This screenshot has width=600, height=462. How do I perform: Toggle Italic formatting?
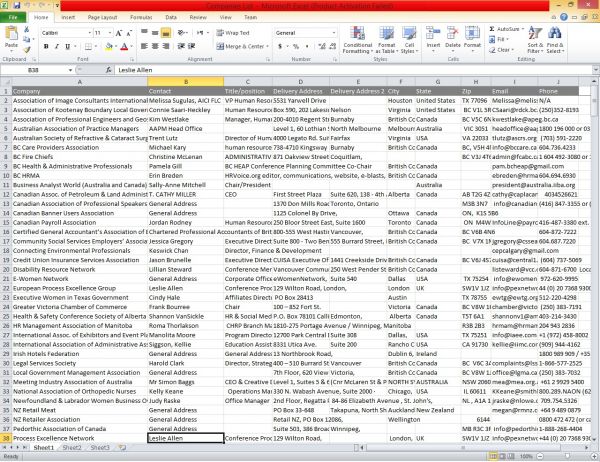(57, 46)
